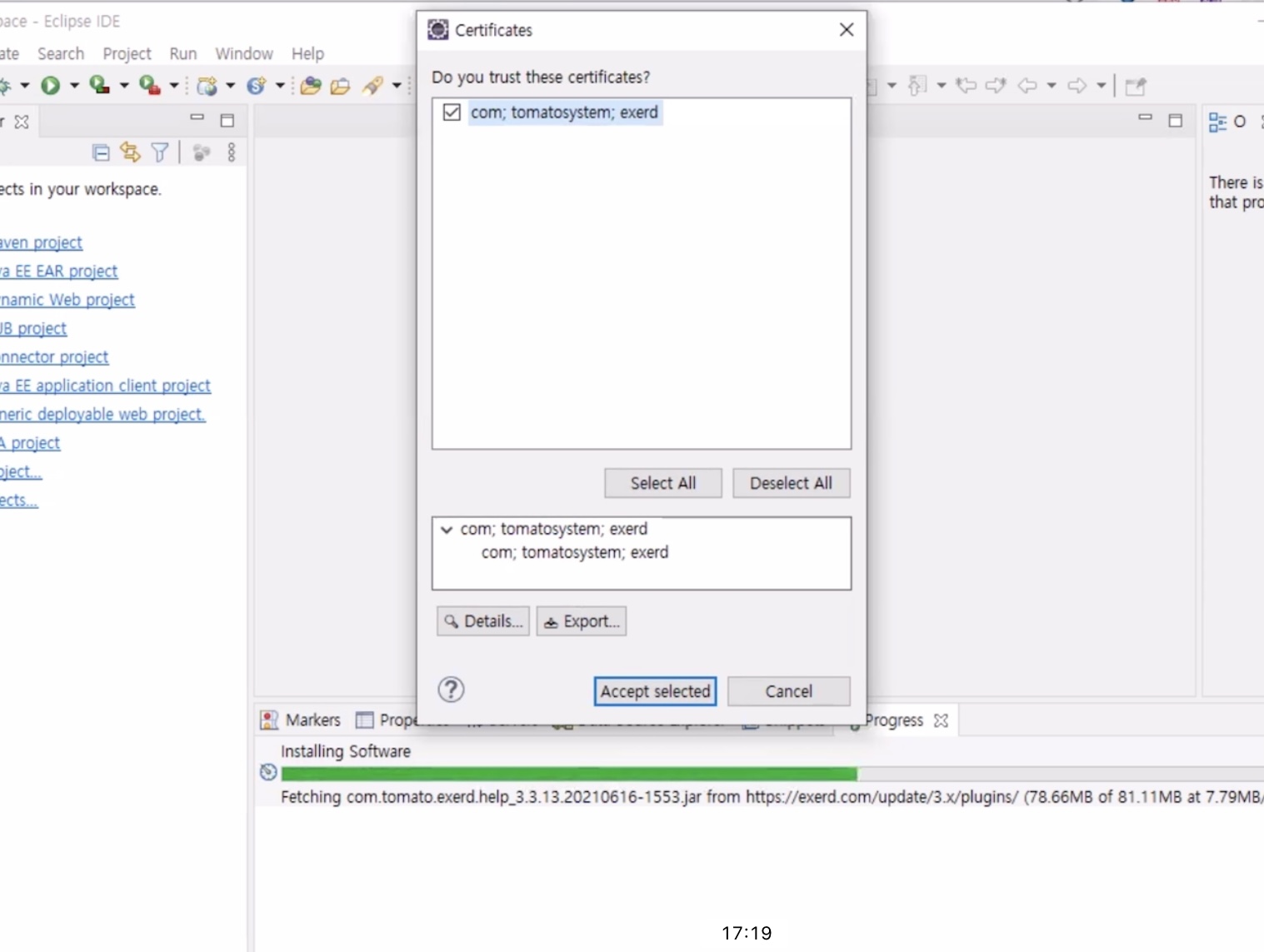
Task: Click the Next Edit Location arrow icon
Action: 996,85
